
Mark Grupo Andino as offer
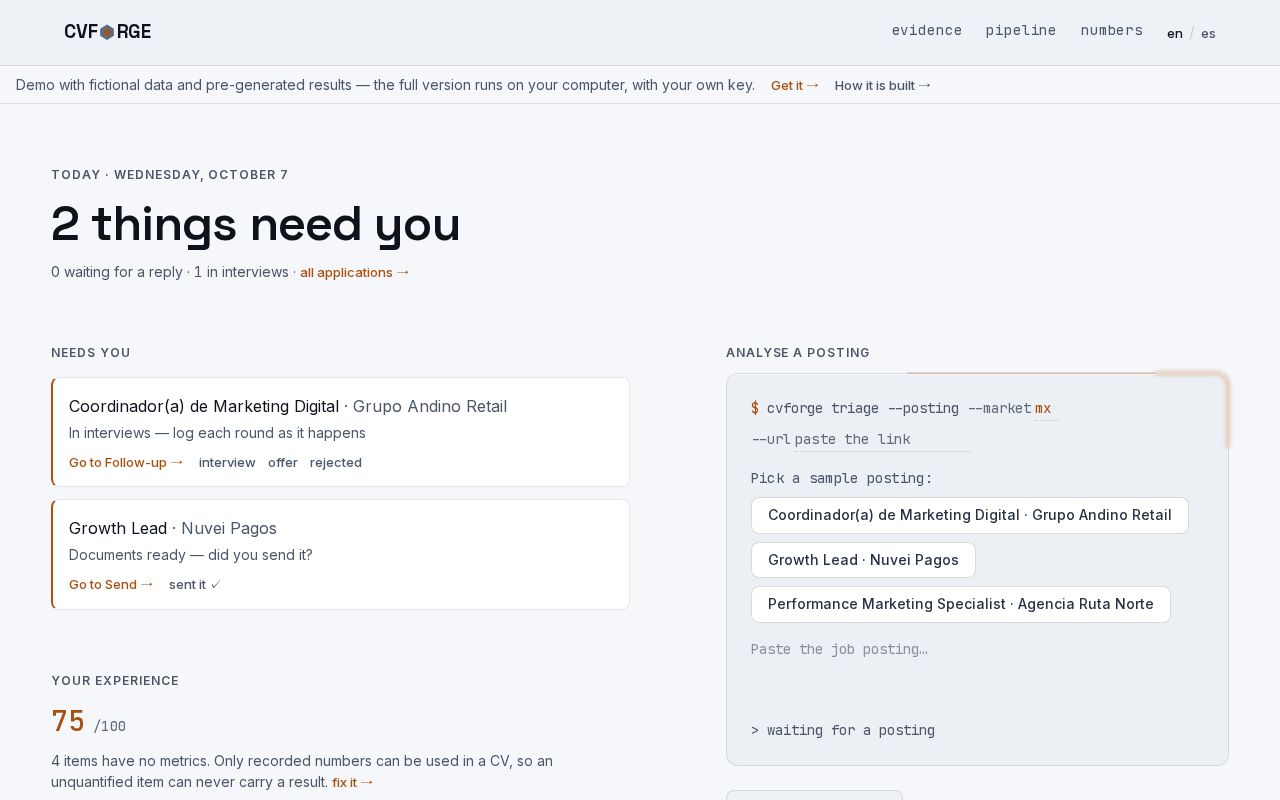pos(283,462)
